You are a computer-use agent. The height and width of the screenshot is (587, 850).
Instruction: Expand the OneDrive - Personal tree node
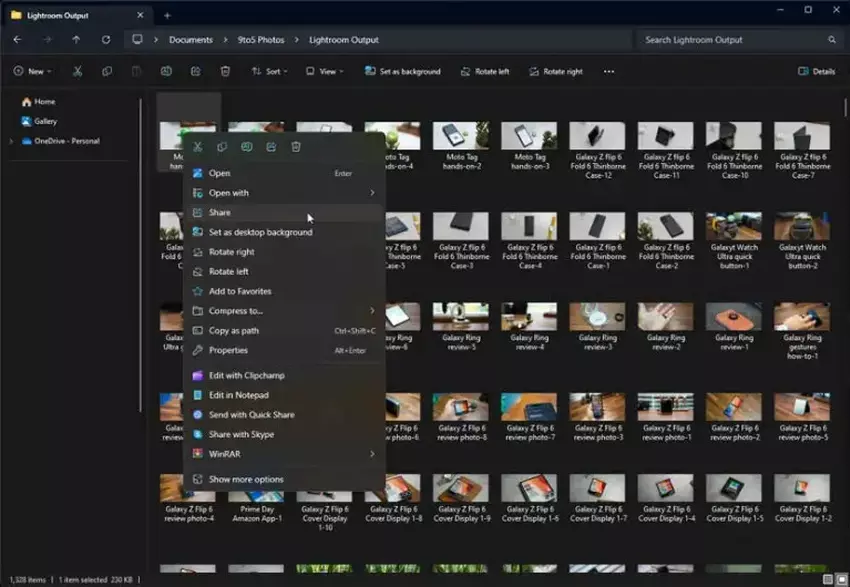pos(11,141)
